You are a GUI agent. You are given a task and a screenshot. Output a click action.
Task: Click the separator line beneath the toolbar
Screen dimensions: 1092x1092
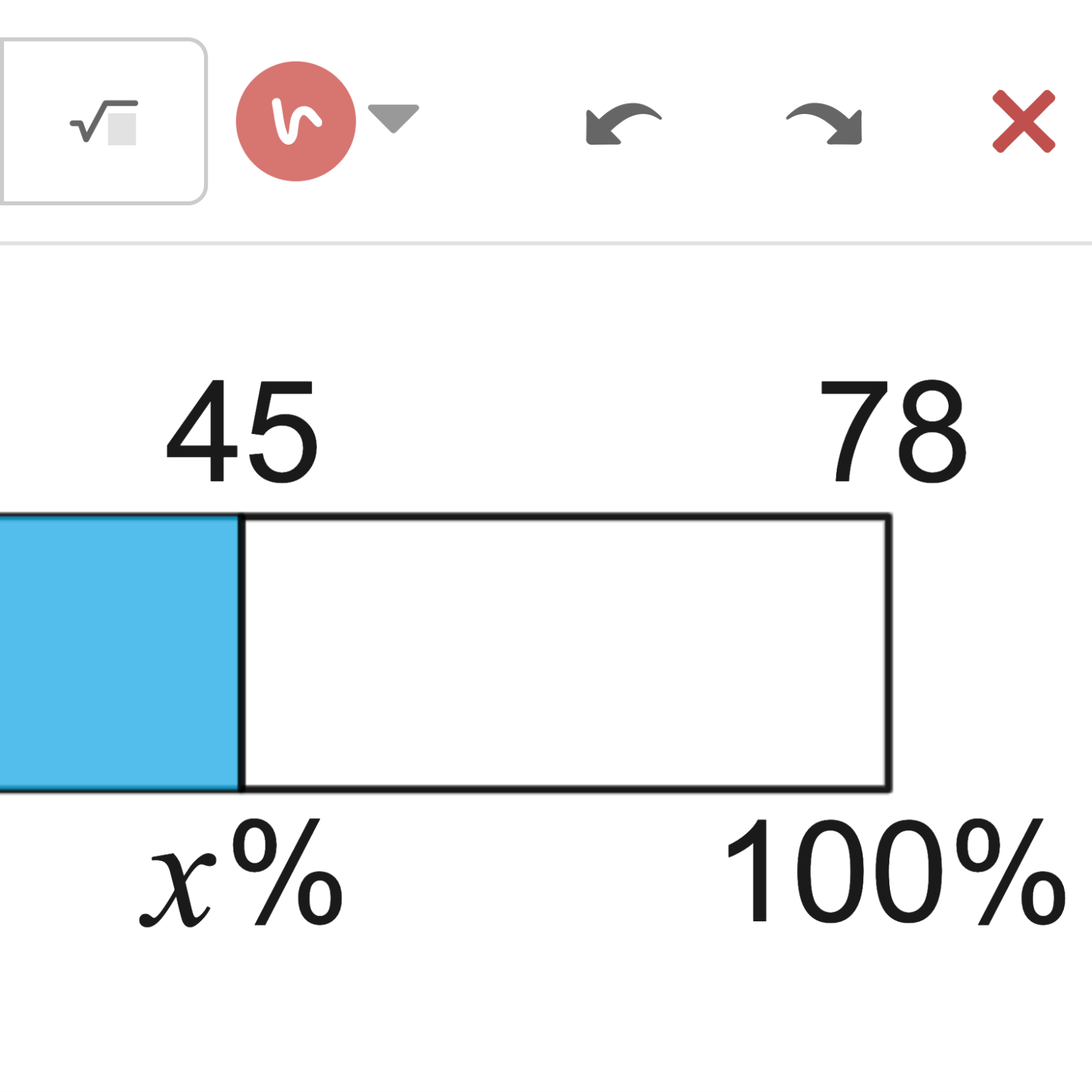(546, 243)
